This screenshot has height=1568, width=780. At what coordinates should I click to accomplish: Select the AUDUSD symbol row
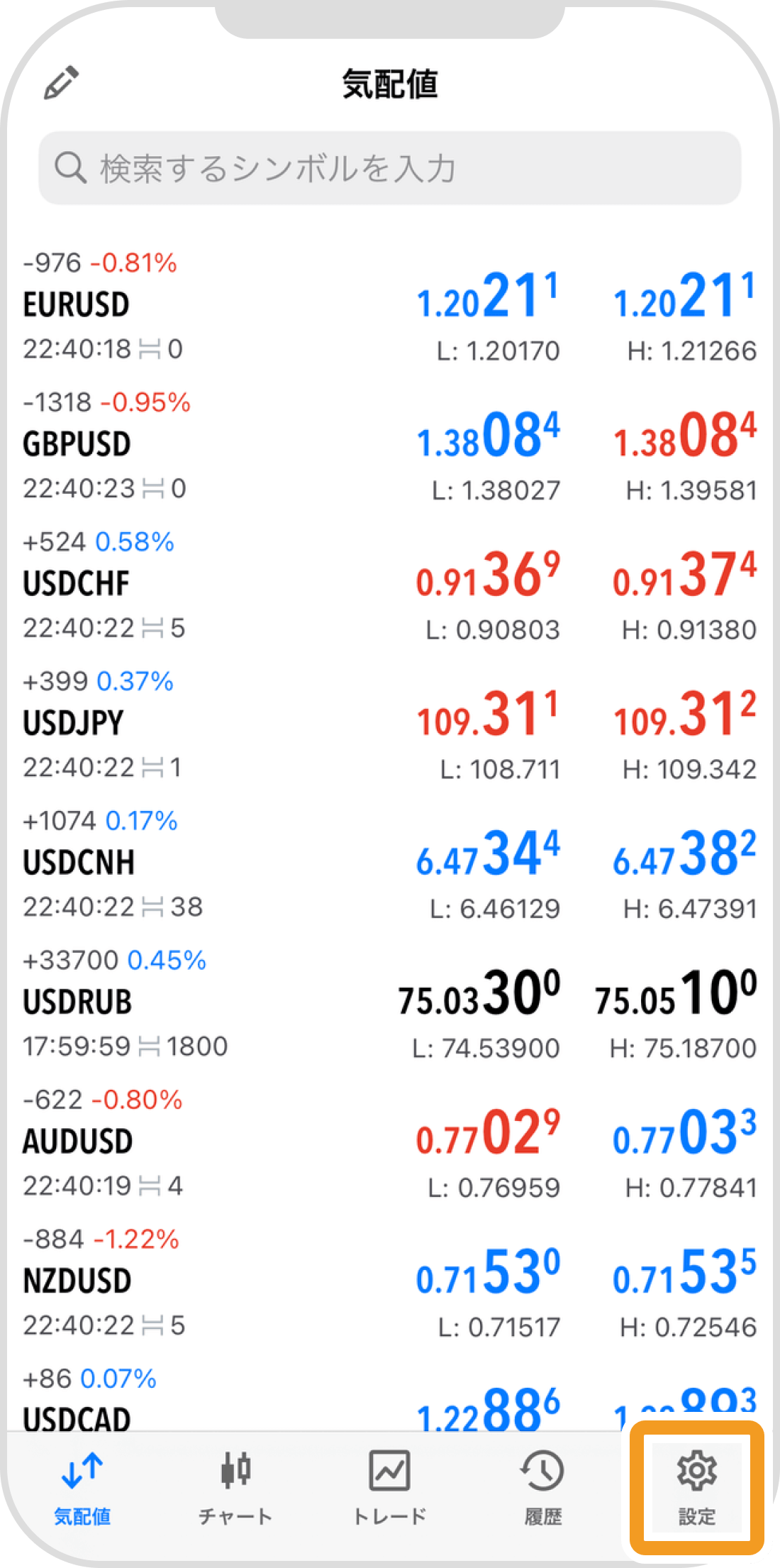click(390, 1143)
